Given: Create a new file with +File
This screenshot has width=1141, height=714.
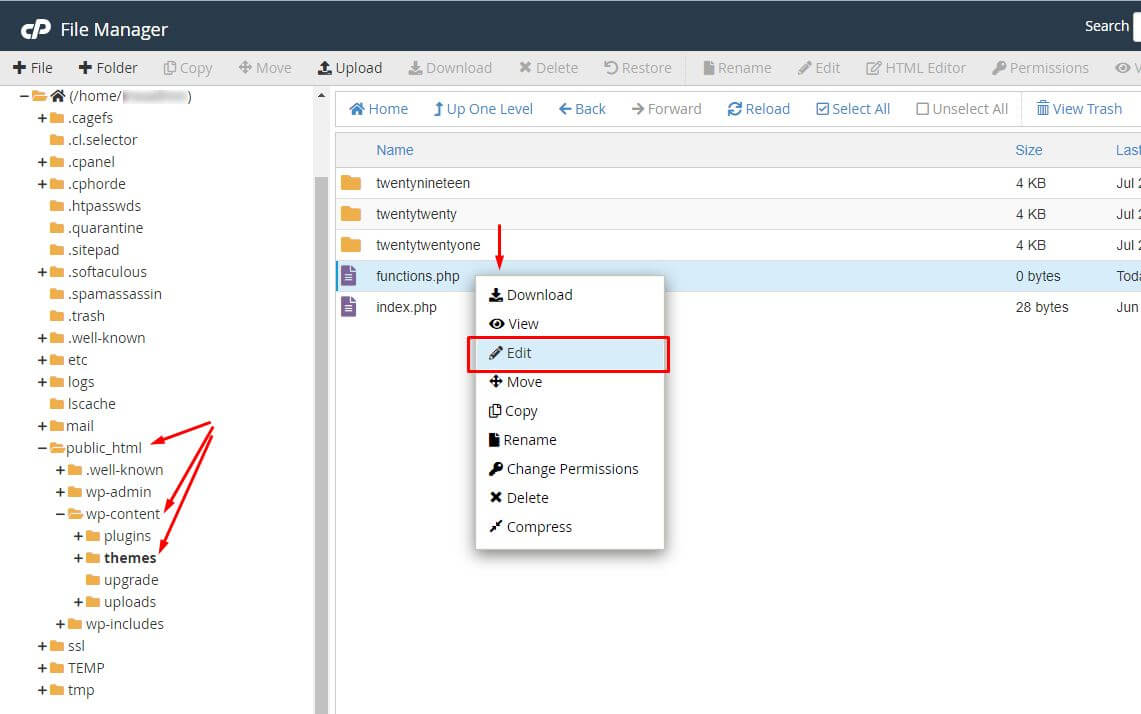Looking at the screenshot, I should point(33,68).
